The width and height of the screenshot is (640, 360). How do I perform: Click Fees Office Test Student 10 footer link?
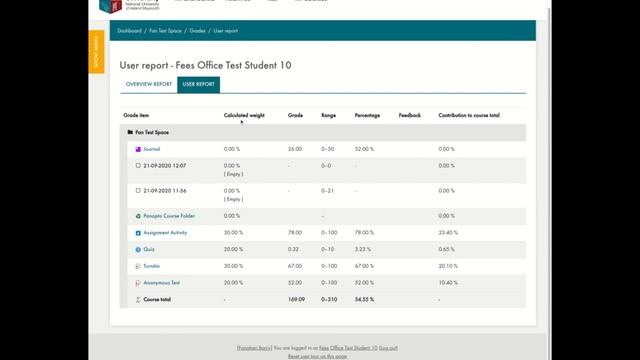click(348, 348)
